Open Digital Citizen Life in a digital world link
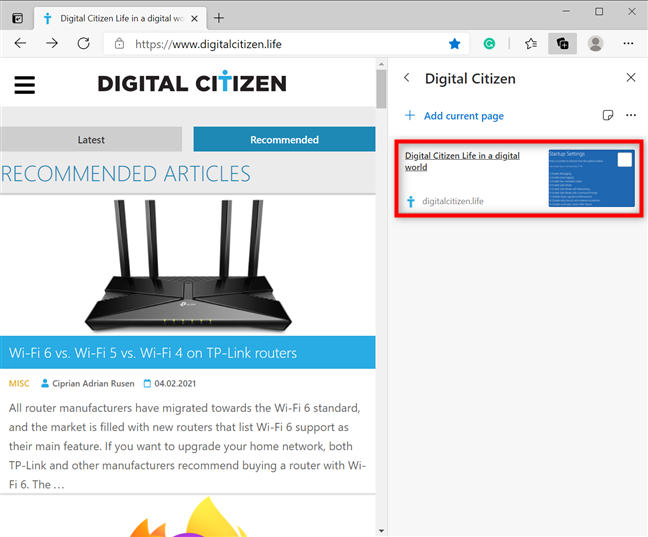 (462, 161)
